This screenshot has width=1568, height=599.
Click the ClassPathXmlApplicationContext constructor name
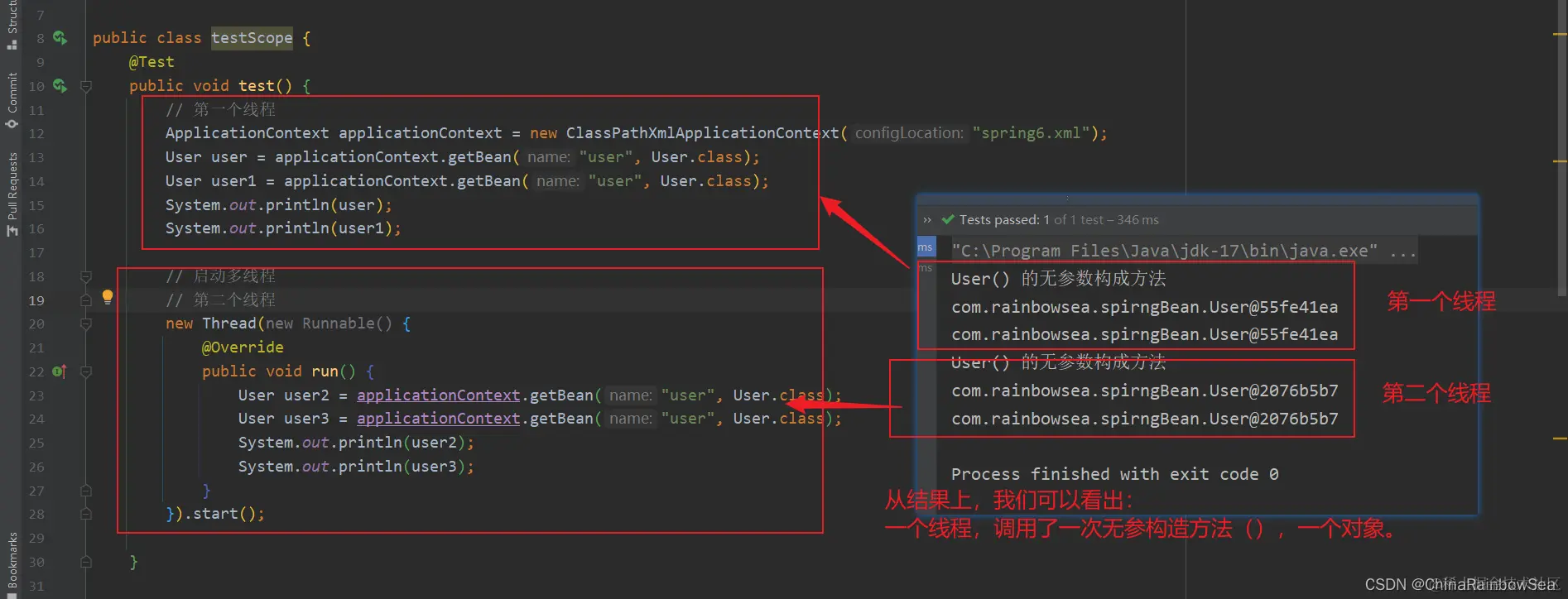[x=702, y=133]
